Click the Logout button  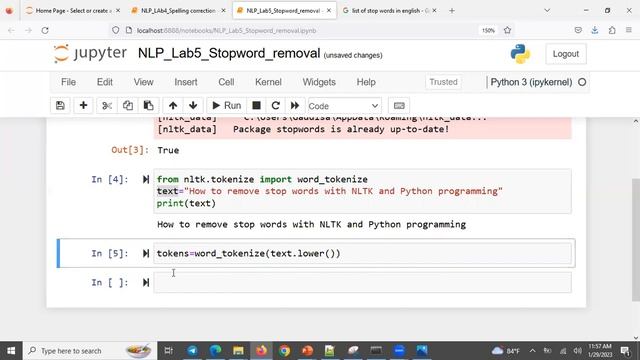565,54
